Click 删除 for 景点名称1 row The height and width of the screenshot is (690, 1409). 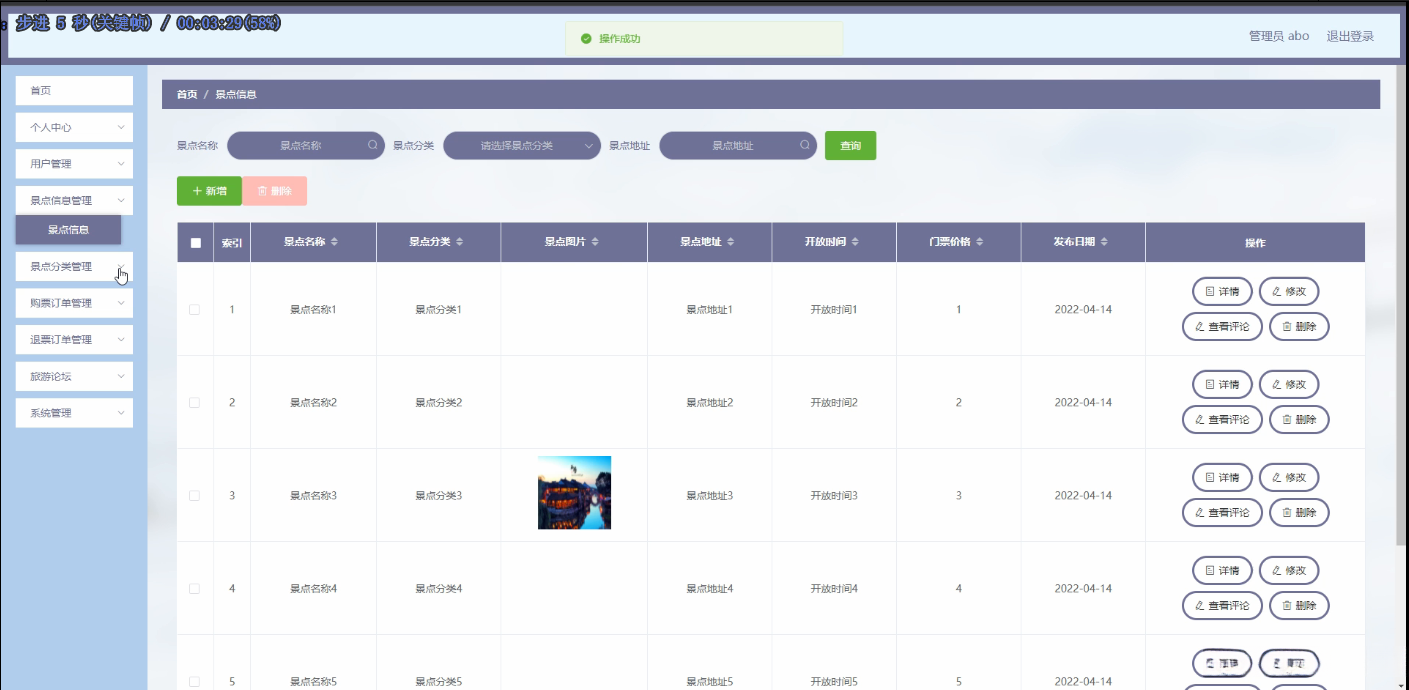click(1299, 326)
